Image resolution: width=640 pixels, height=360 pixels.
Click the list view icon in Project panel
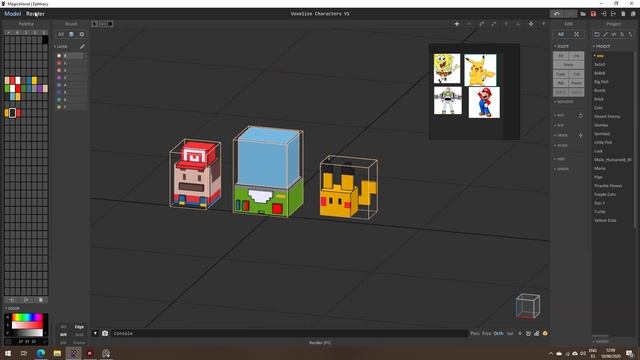coord(597,34)
